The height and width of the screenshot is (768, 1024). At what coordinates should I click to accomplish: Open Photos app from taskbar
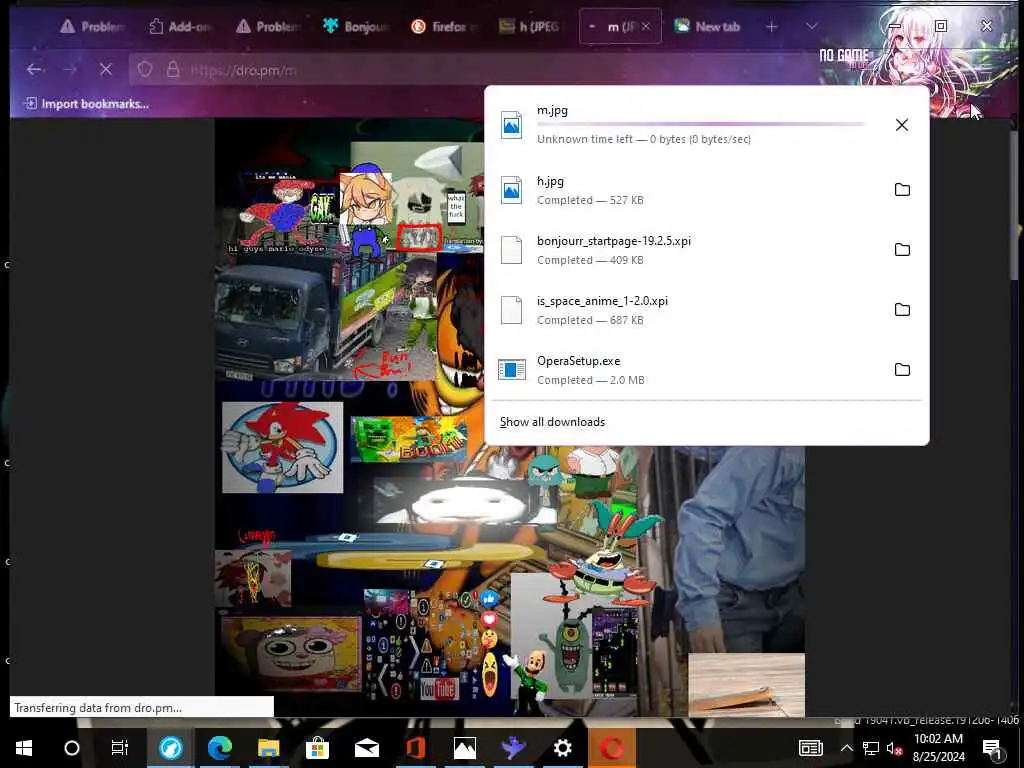coord(465,748)
